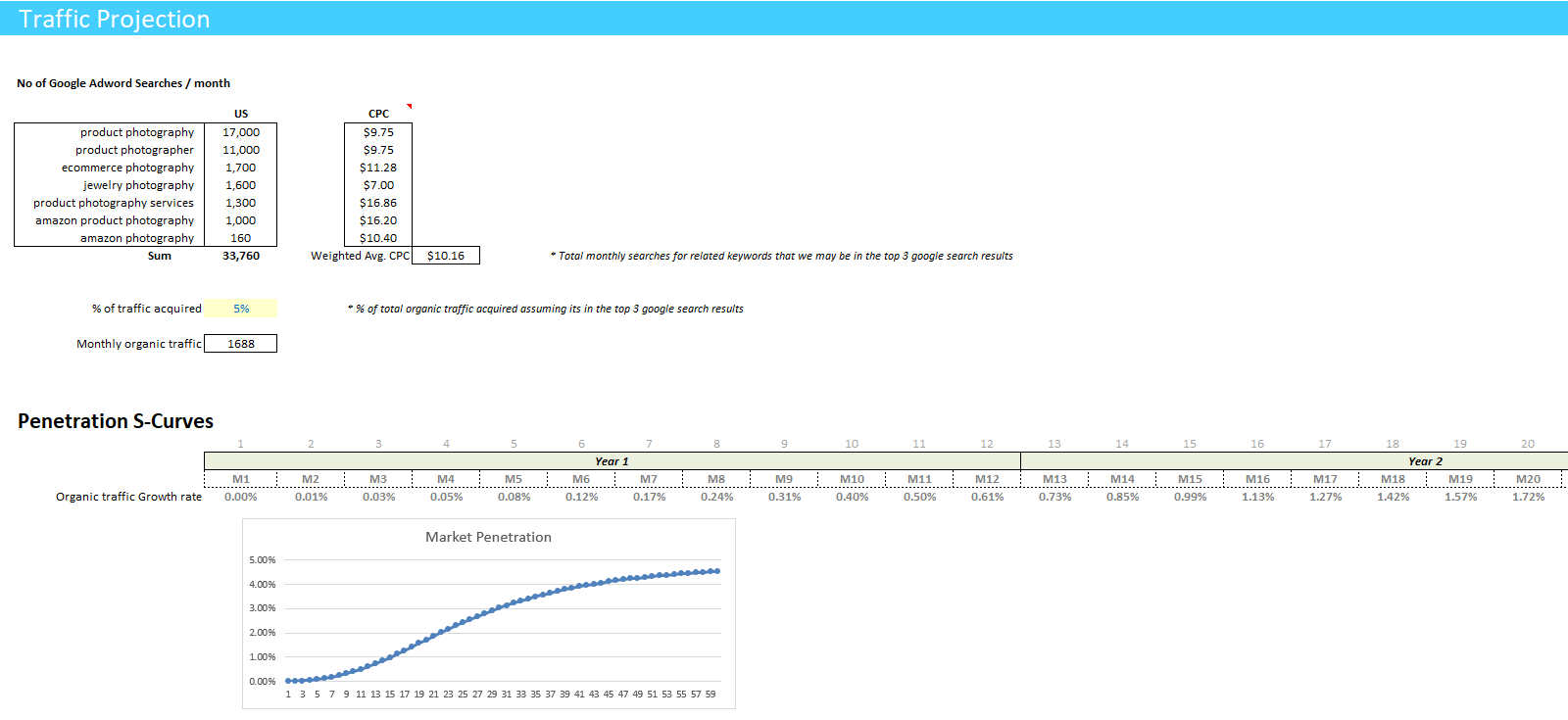
Task: Select the M16 month header
Action: pos(1257,479)
